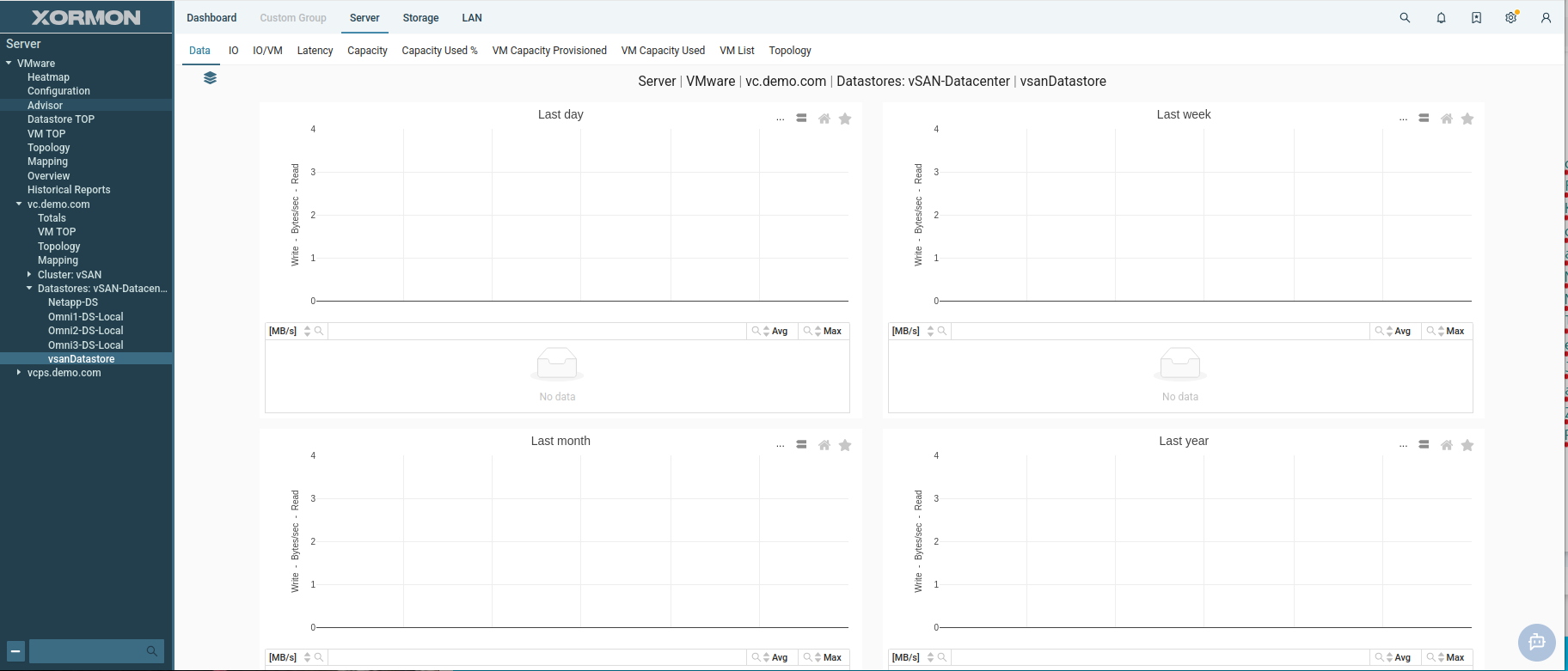Click the sidebar search input field
Viewport: 1568px width, 671px height.
click(86, 651)
